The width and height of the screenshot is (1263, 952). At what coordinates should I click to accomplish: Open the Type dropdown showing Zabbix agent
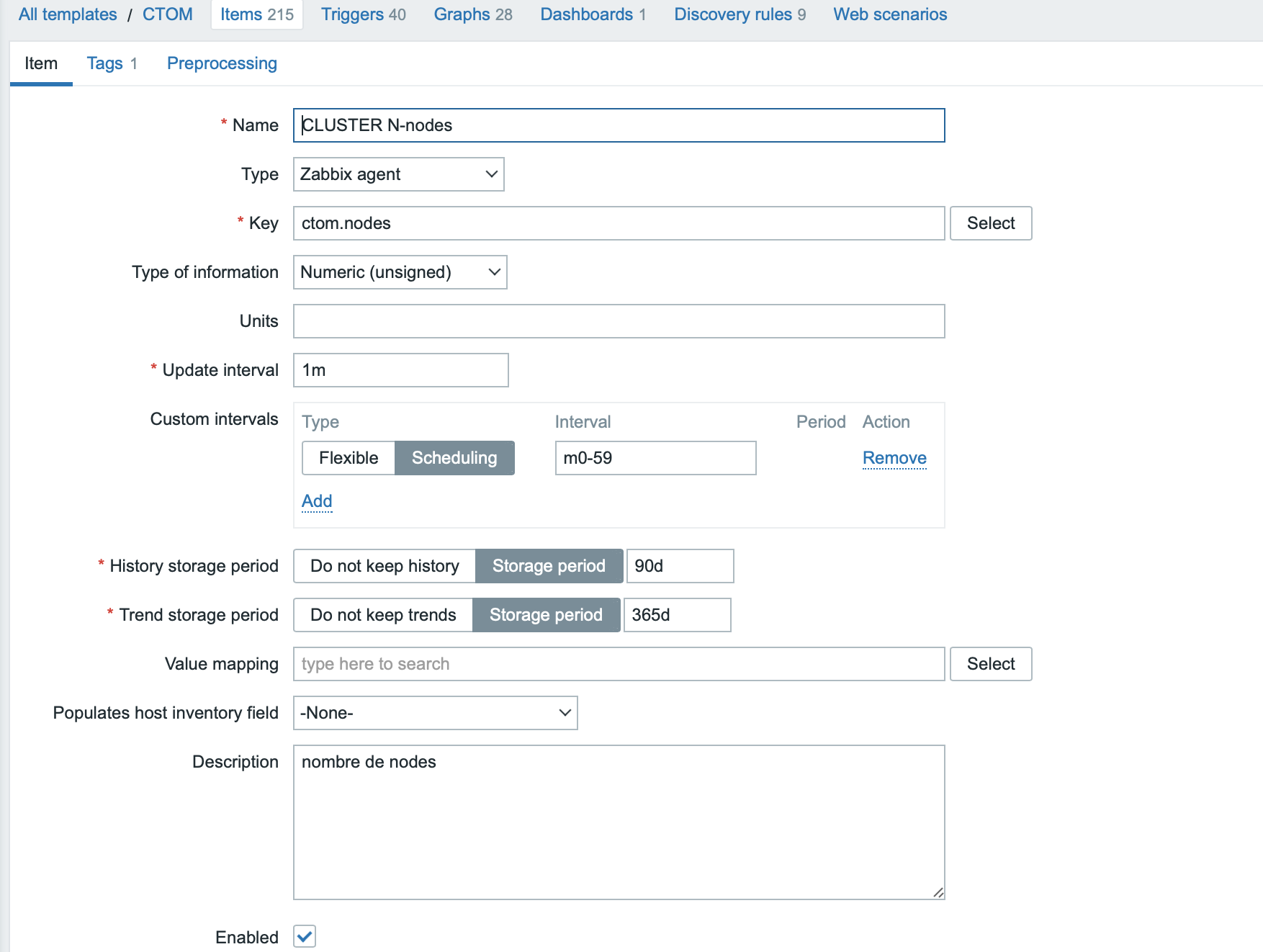398,174
